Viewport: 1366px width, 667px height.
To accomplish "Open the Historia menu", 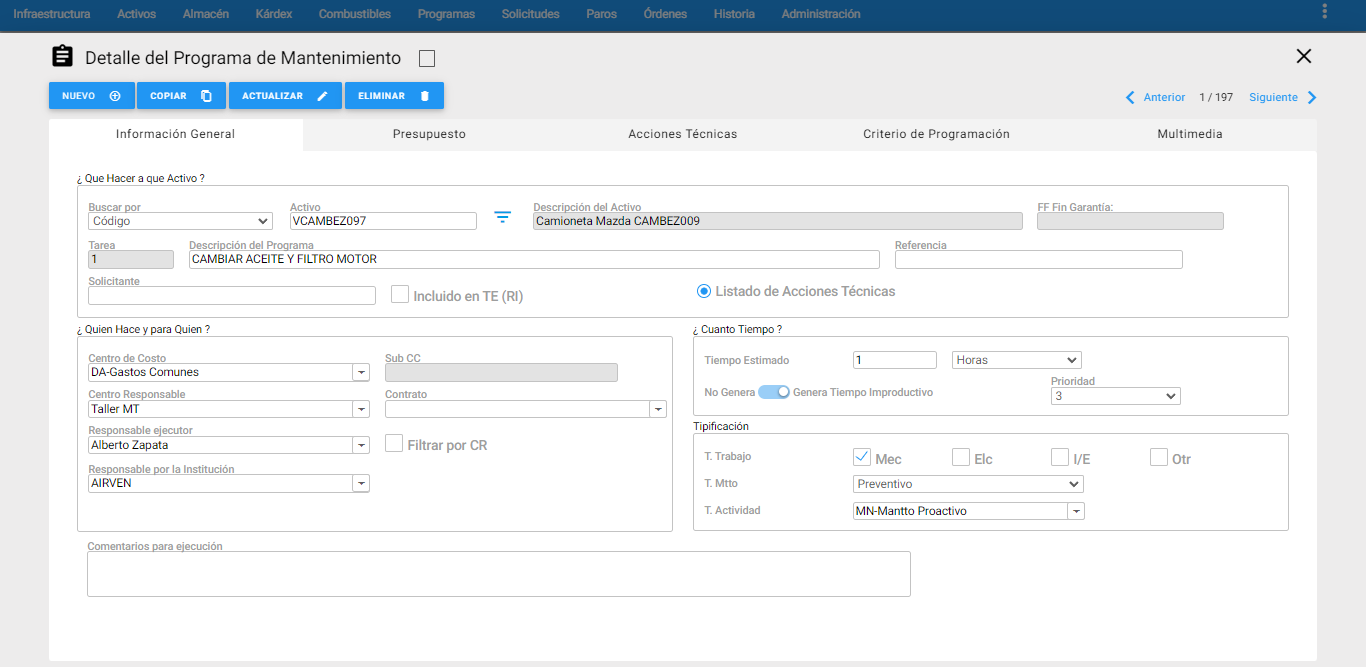I will coord(734,14).
